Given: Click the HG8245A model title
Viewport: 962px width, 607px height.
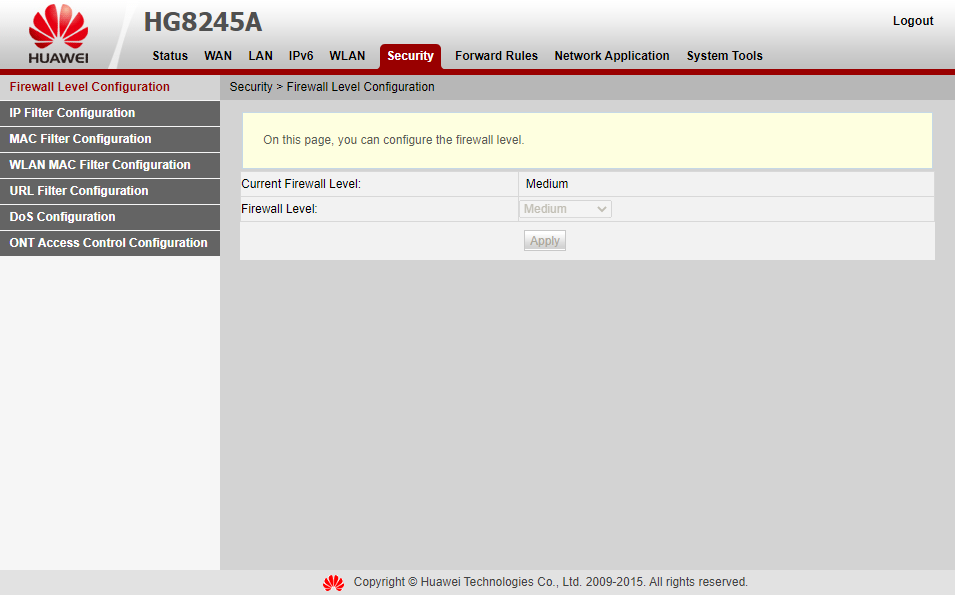Looking at the screenshot, I should [x=203, y=22].
